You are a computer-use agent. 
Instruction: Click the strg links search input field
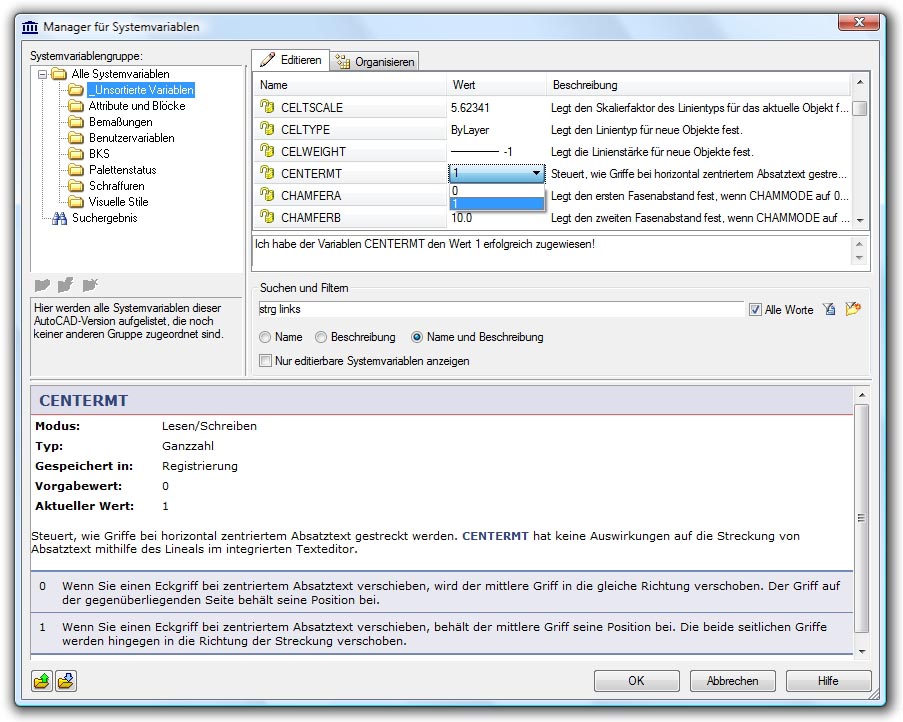click(501, 309)
